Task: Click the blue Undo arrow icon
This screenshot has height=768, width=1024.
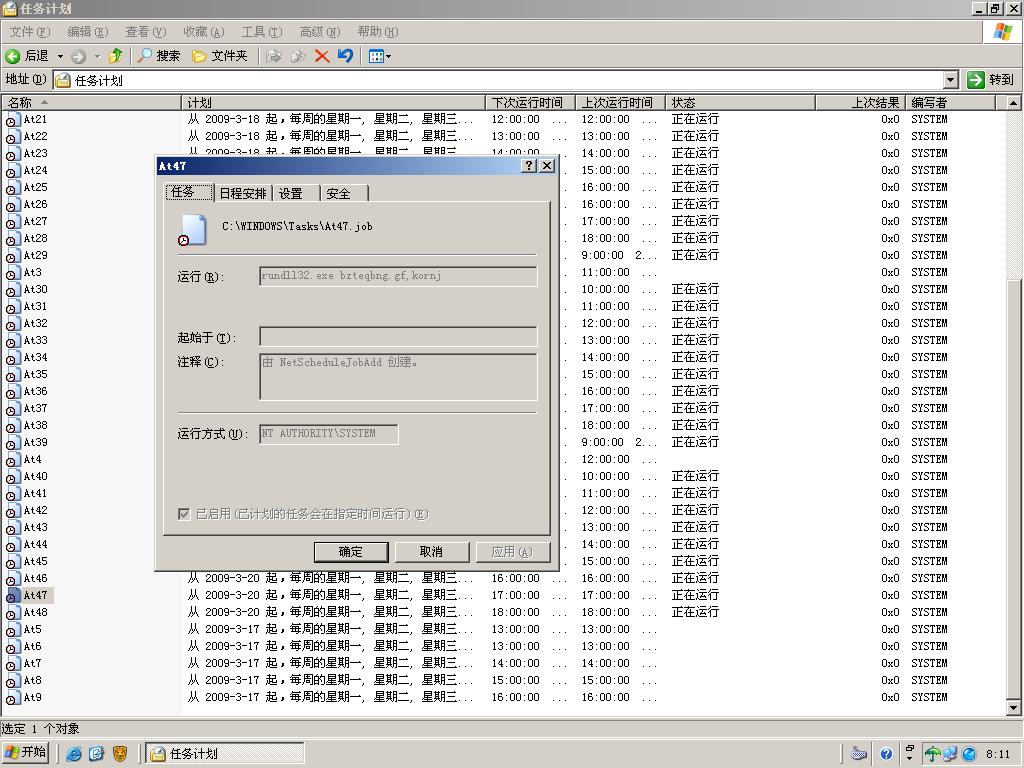Action: (x=345, y=56)
